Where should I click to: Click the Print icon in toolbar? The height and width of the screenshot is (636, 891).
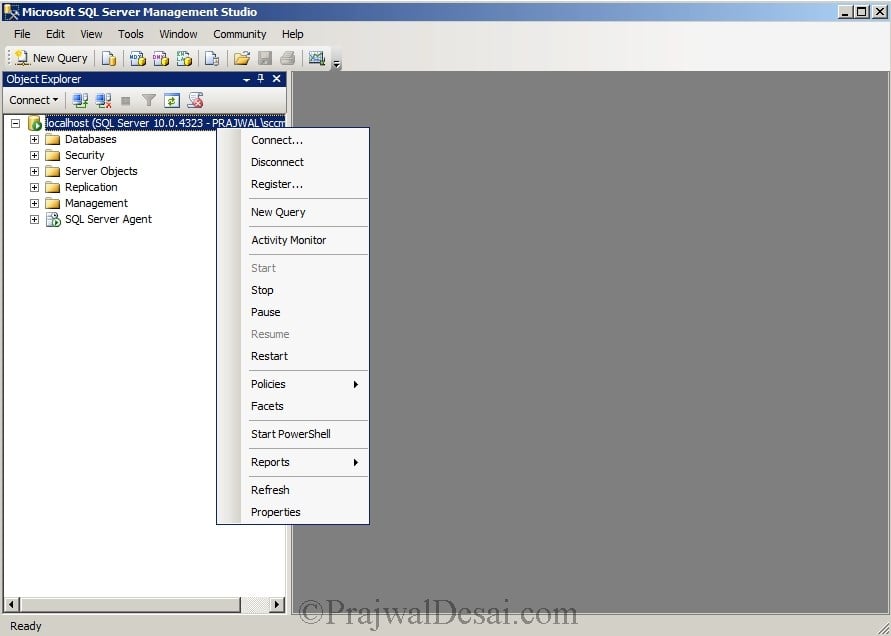[288, 58]
